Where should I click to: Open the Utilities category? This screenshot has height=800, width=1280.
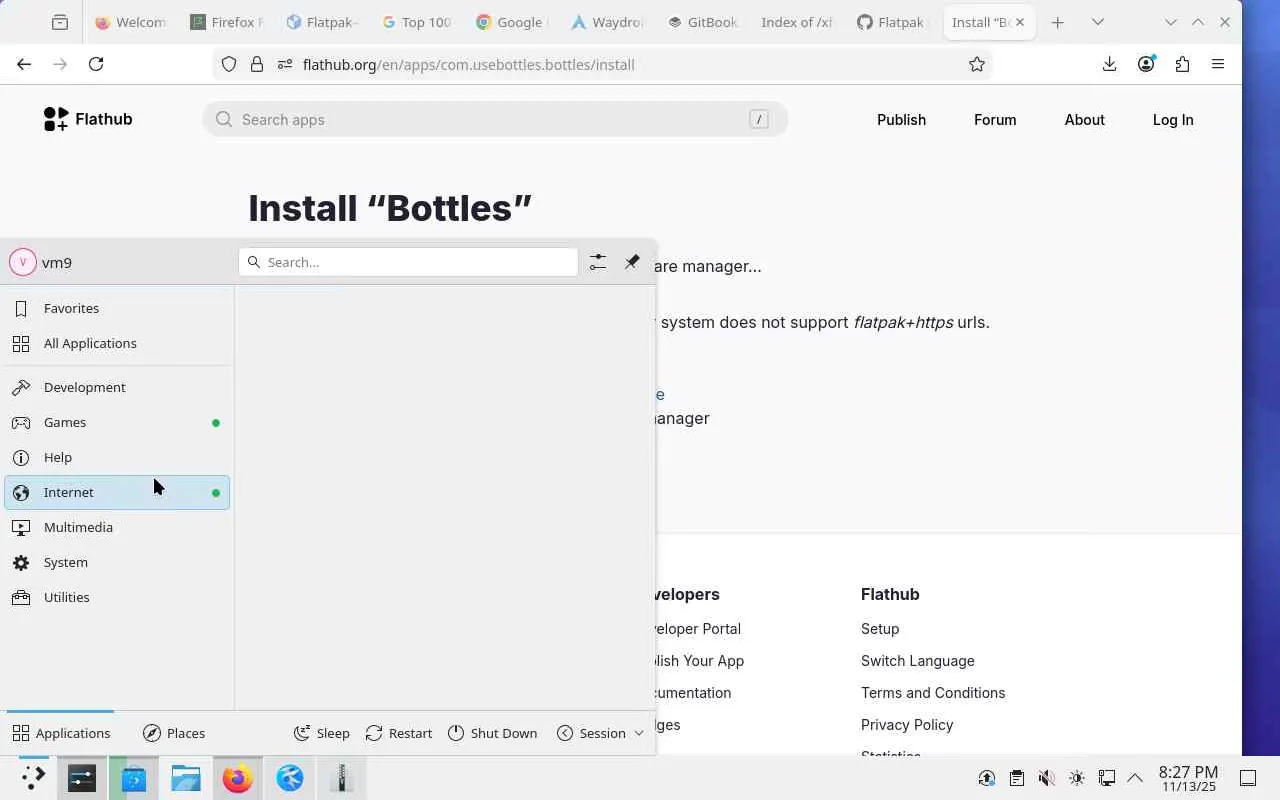click(x=117, y=597)
